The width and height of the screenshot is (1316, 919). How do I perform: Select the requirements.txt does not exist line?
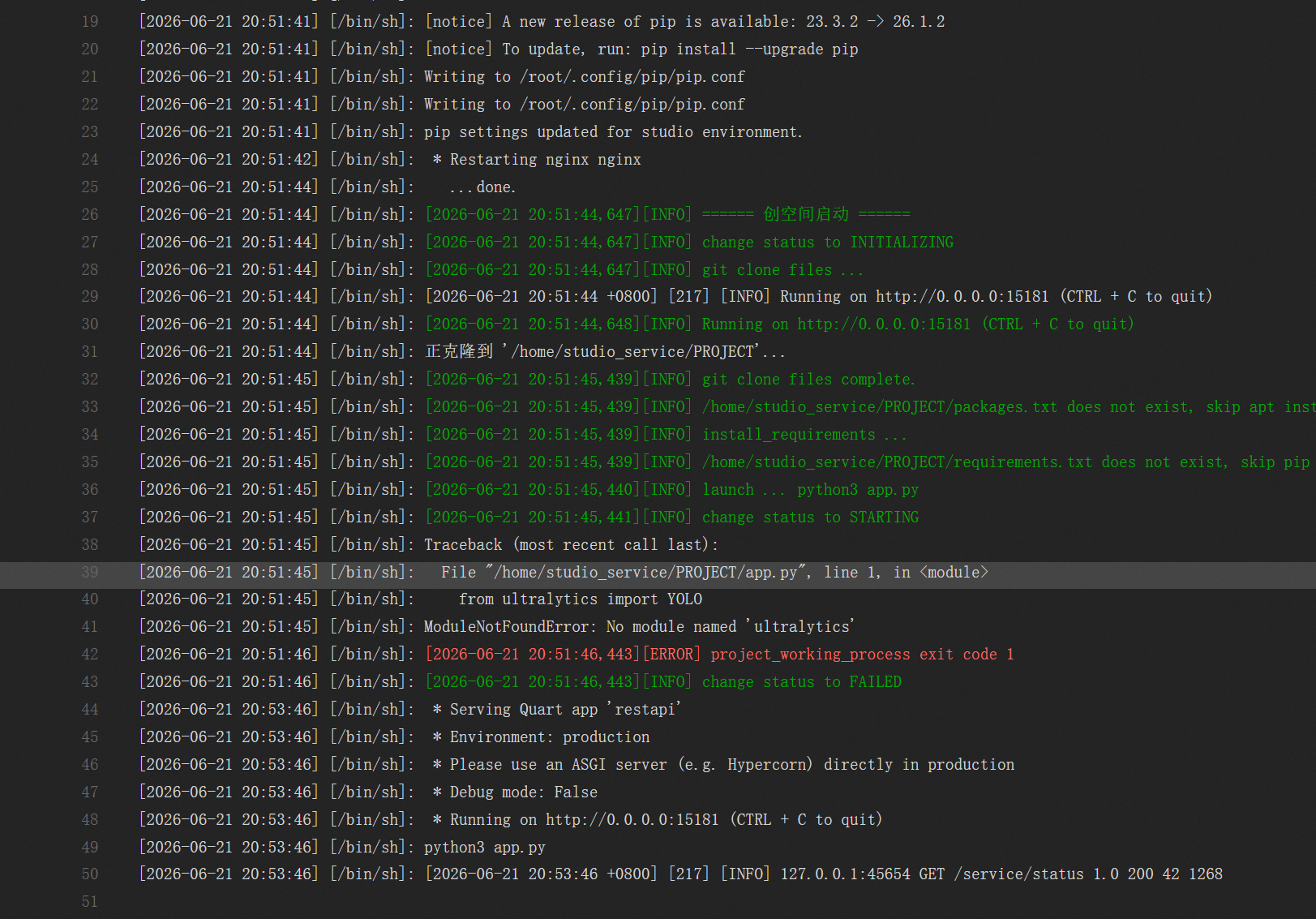[x=727, y=462]
